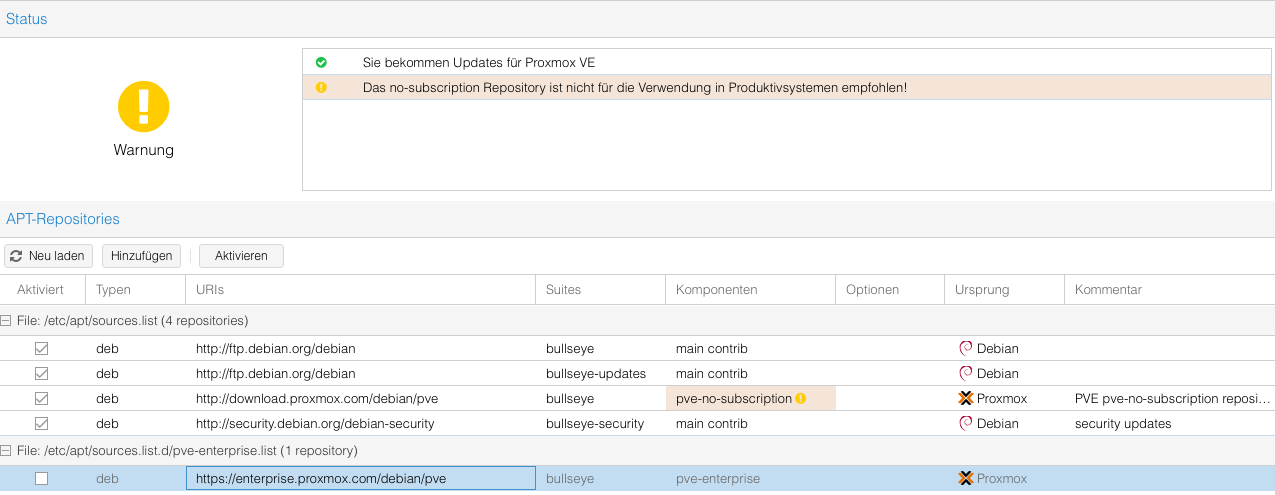
Task: Enable checkbox for enterprise.proxmox.com repository
Action: [x=41, y=479]
